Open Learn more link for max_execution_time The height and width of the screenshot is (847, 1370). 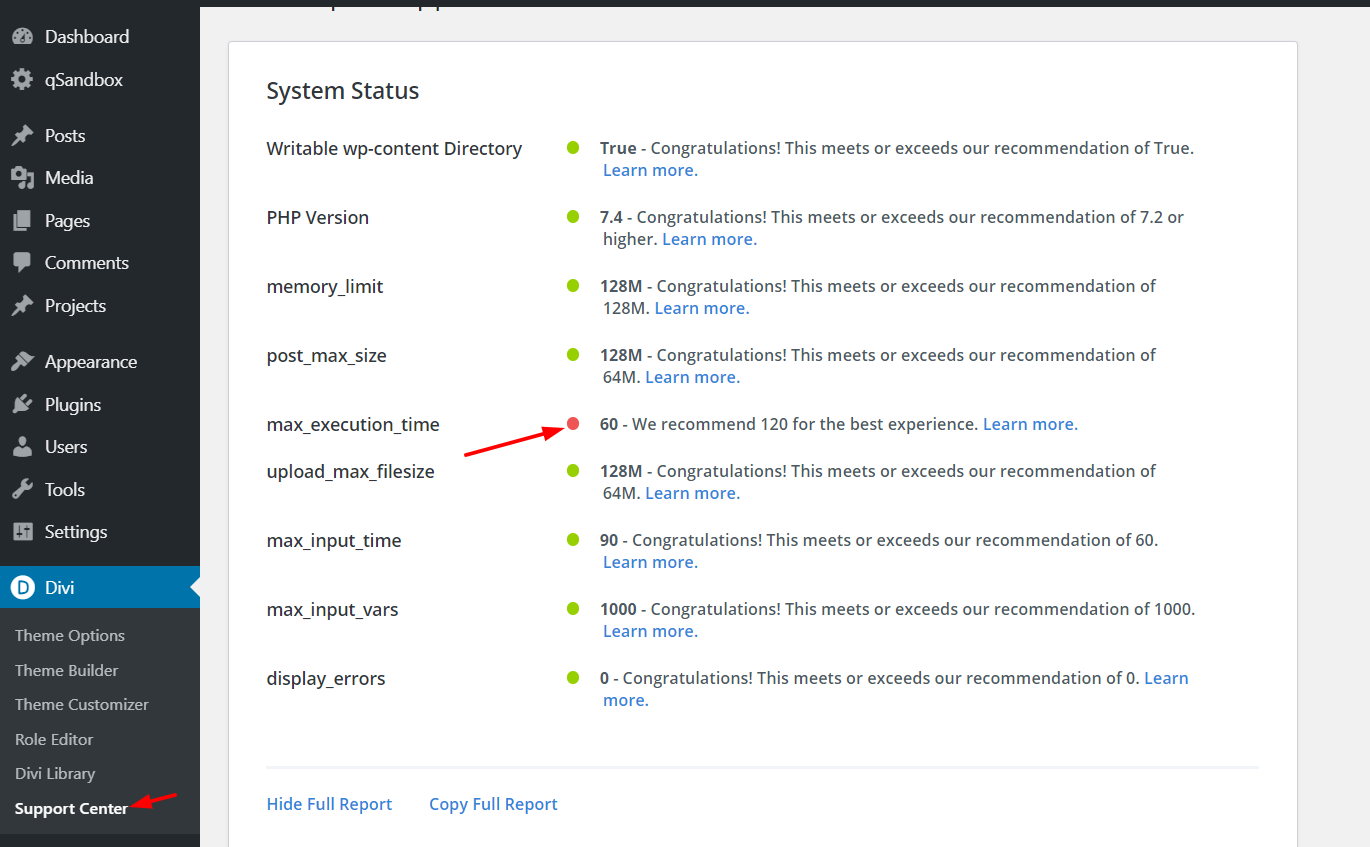point(1030,425)
